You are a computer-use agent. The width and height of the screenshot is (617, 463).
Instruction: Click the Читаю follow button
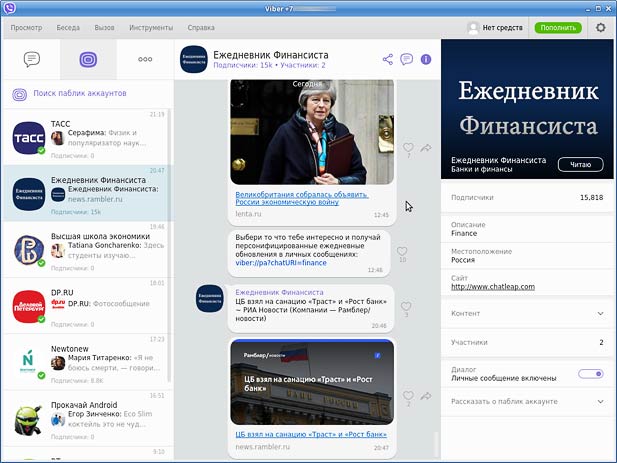tap(581, 164)
